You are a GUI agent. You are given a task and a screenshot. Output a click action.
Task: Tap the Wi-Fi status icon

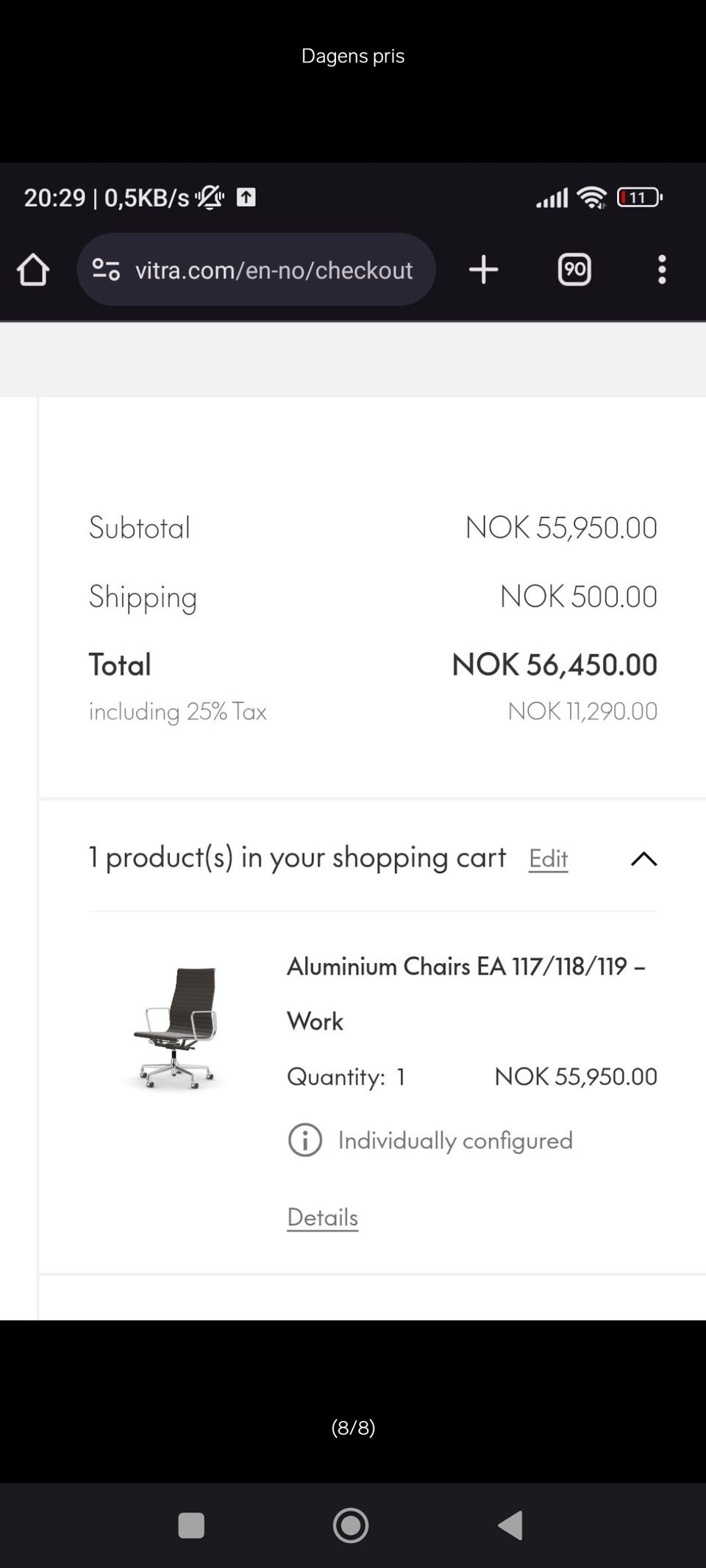click(x=591, y=197)
